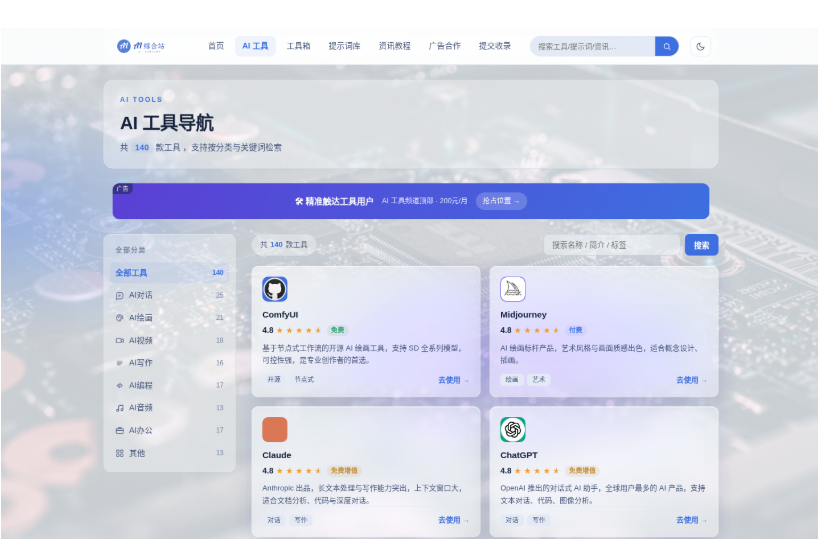This screenshot has height=539, width=818.
Task: Click the 绘画 tag on Midjourney
Action: point(512,379)
